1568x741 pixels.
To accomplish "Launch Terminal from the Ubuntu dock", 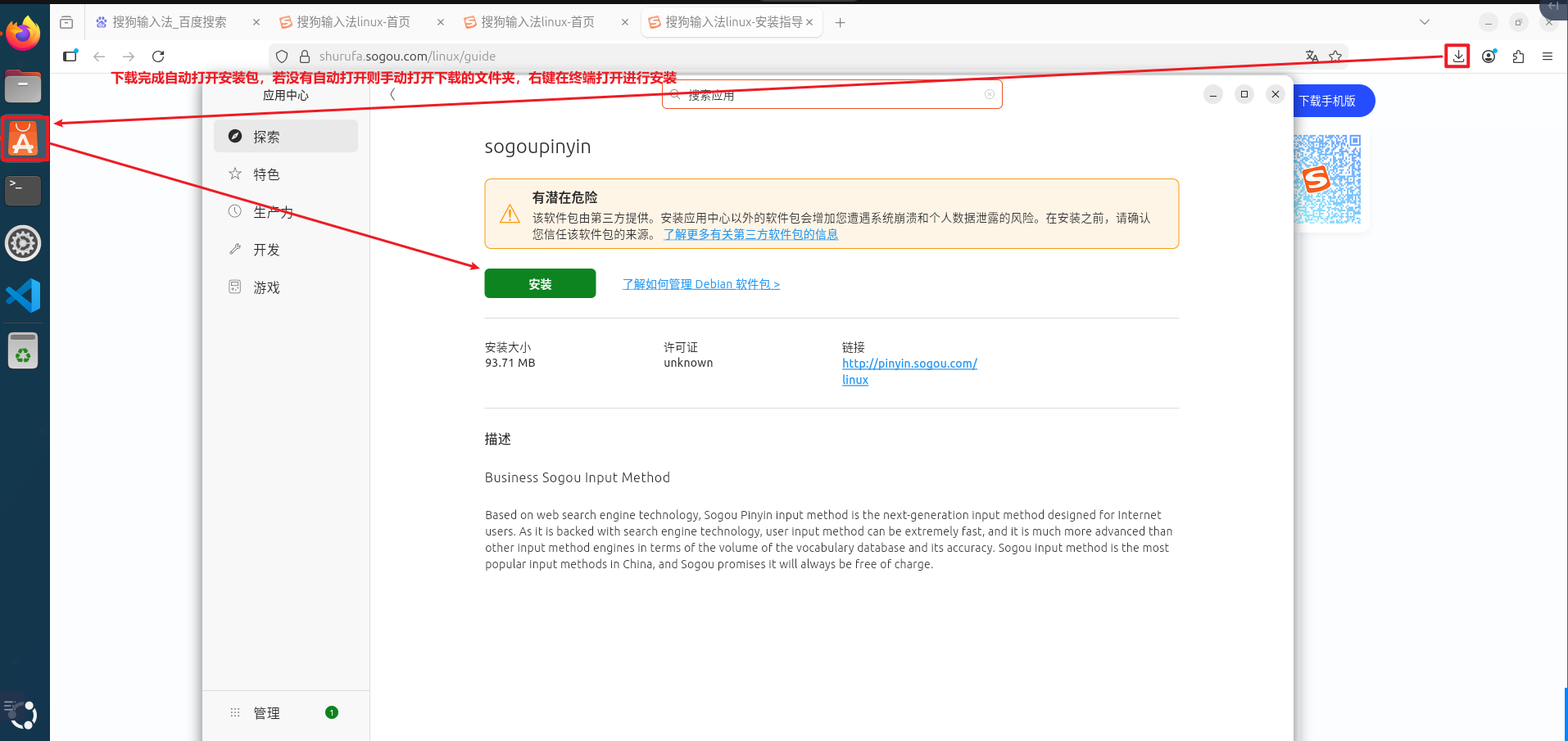I will 23,190.
